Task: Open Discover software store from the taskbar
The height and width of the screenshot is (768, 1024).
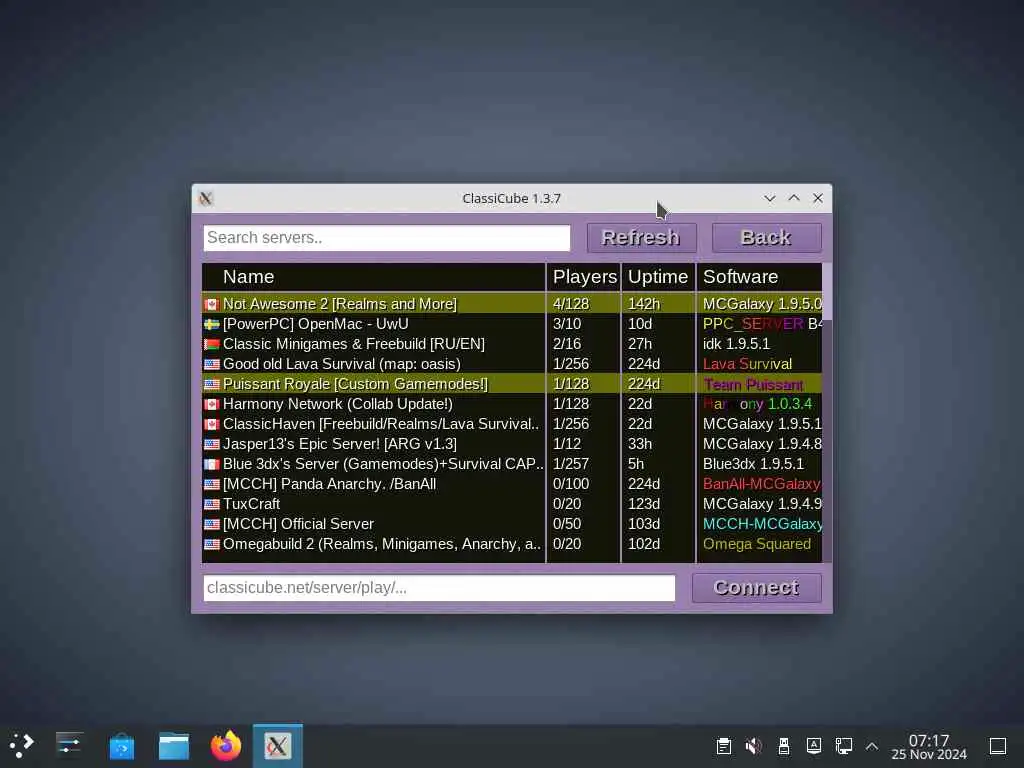Action: [x=121, y=745]
